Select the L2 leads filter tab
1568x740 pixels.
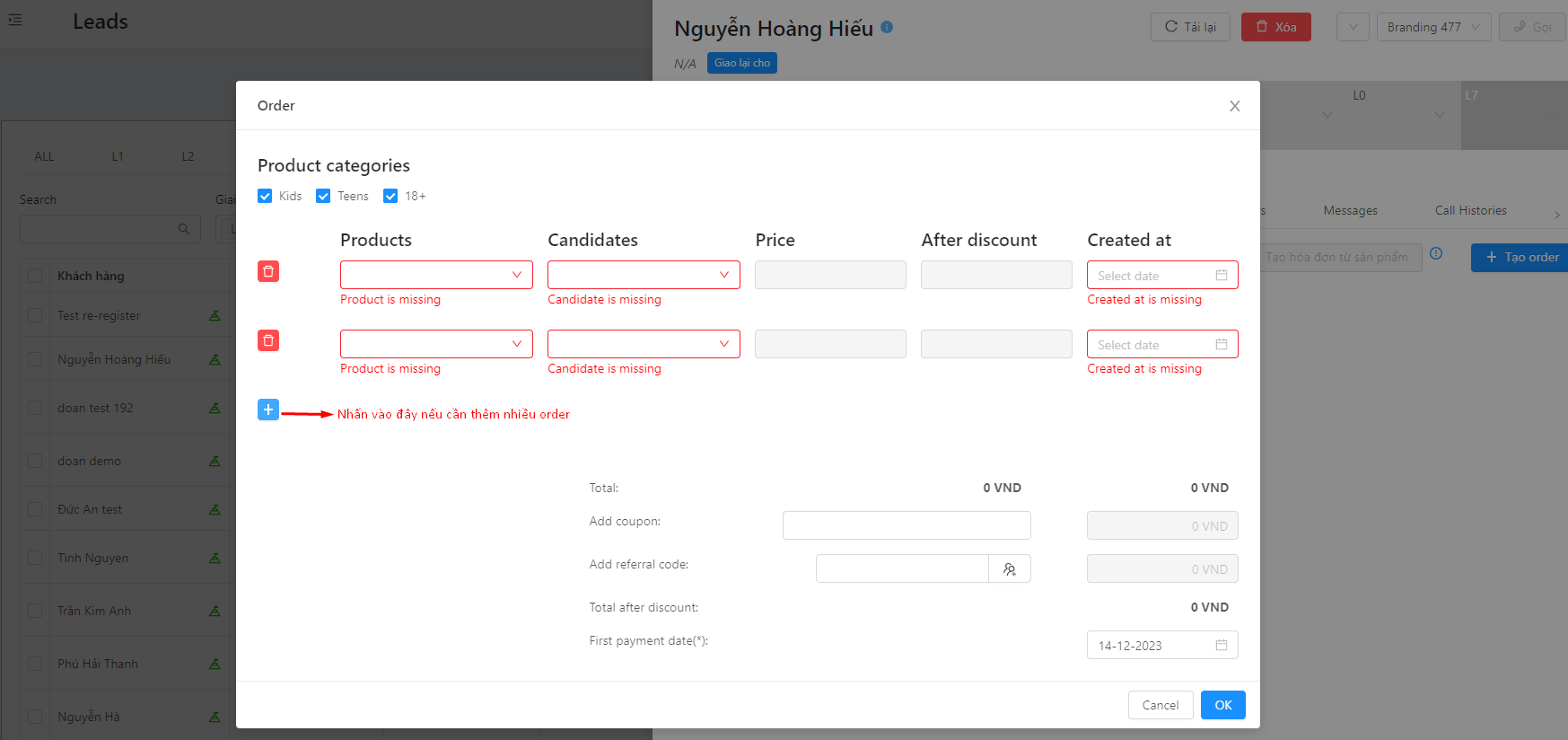click(x=188, y=156)
